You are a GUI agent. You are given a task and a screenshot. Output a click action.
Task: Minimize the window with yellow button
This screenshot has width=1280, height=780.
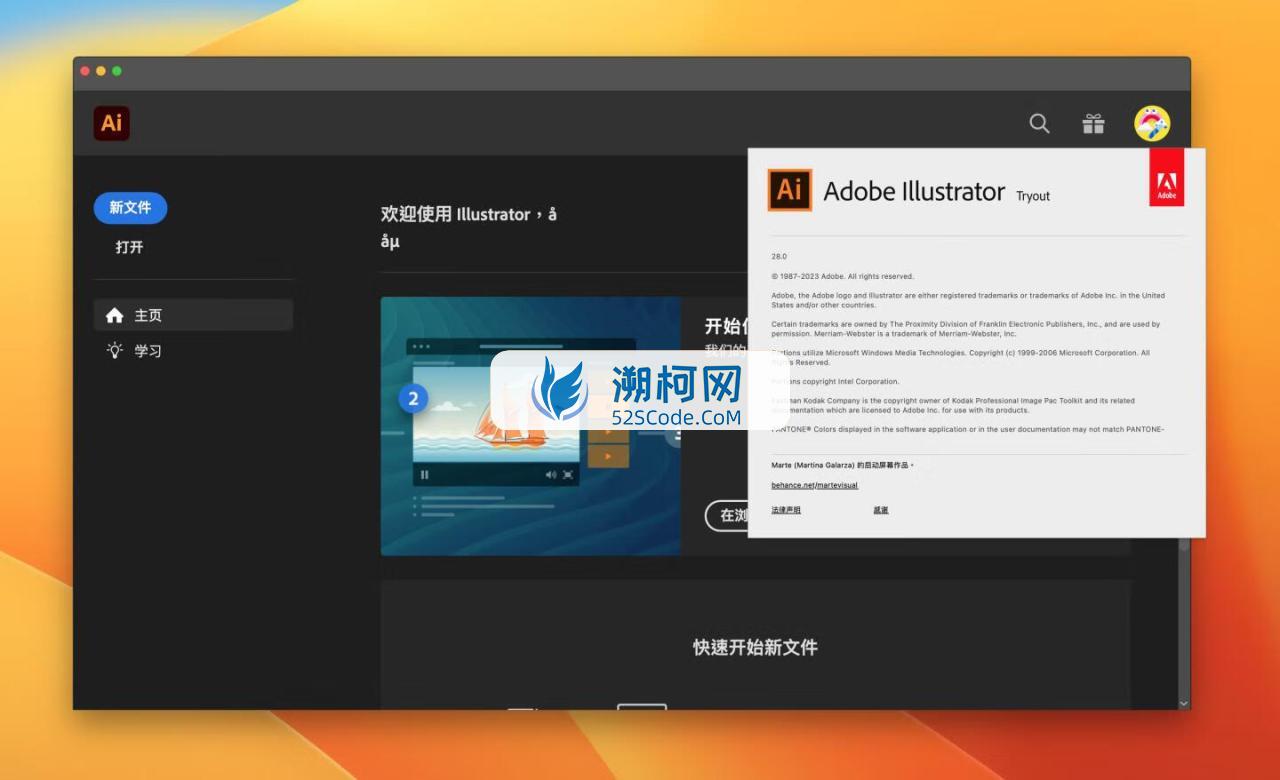(101, 71)
